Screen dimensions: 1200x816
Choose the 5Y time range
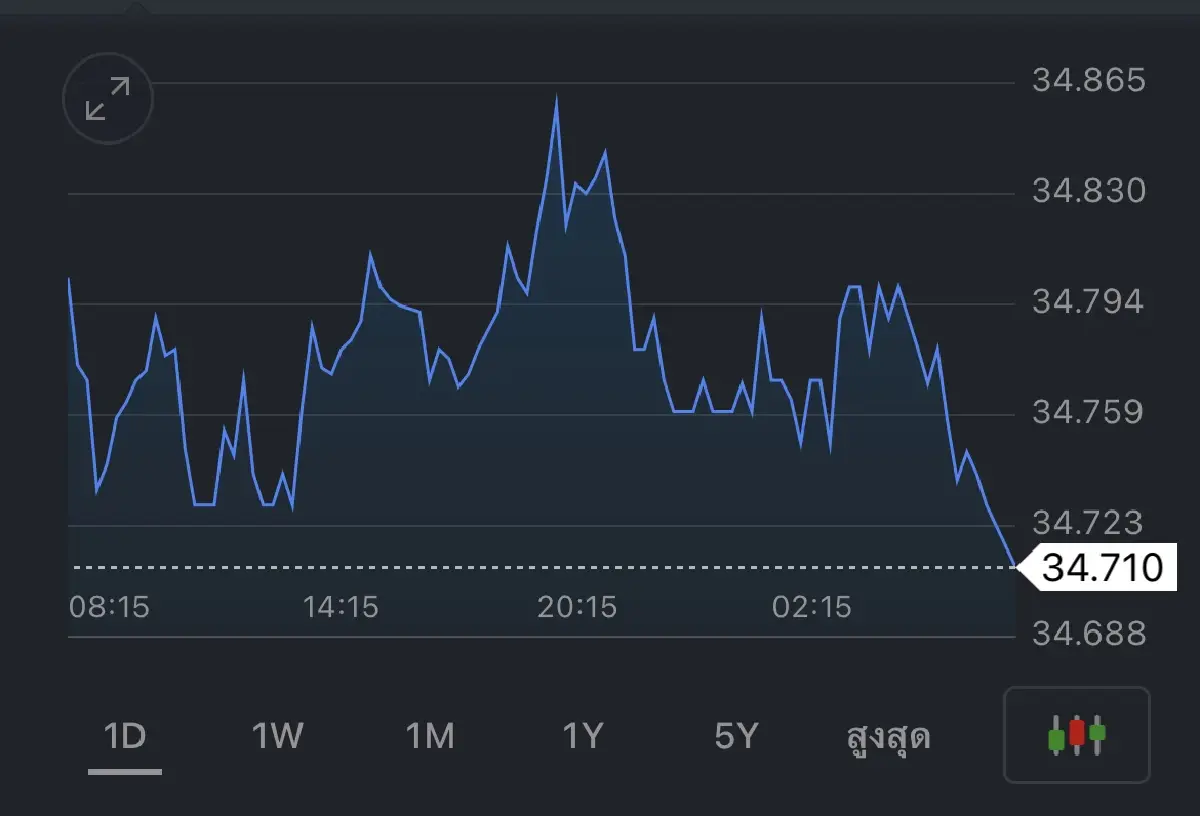[x=736, y=737]
